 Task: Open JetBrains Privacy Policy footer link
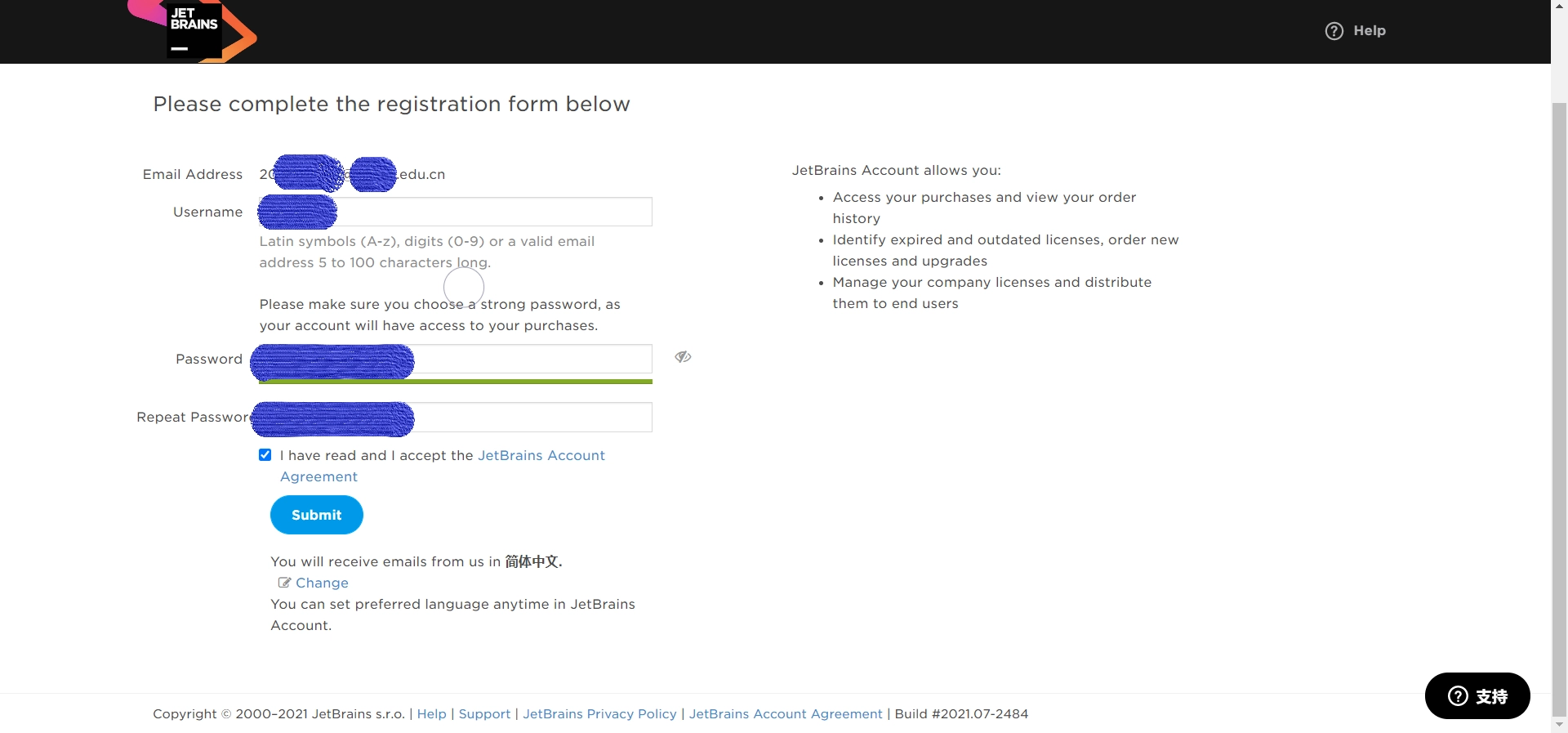pos(599,713)
